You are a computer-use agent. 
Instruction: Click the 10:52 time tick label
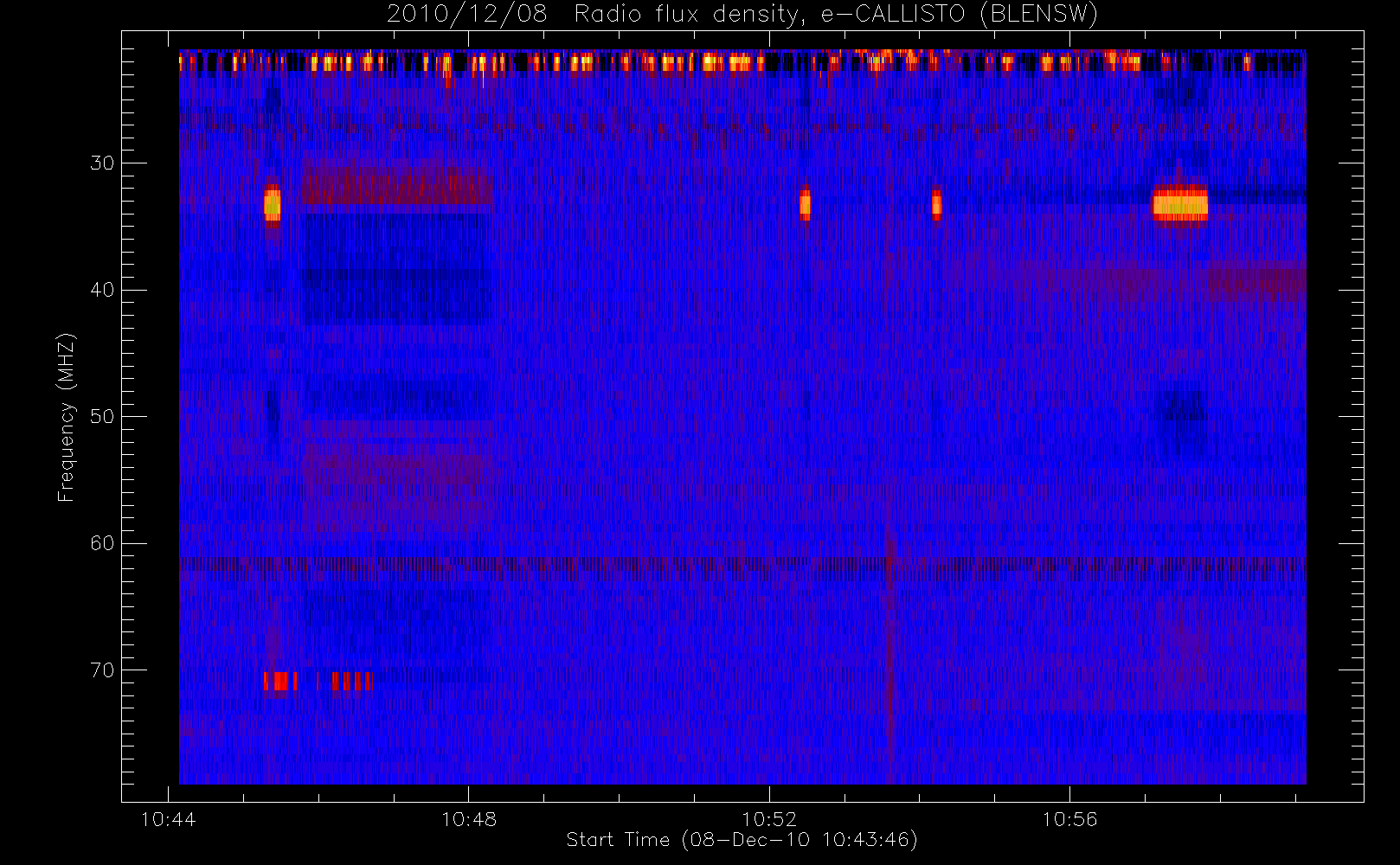click(769, 819)
